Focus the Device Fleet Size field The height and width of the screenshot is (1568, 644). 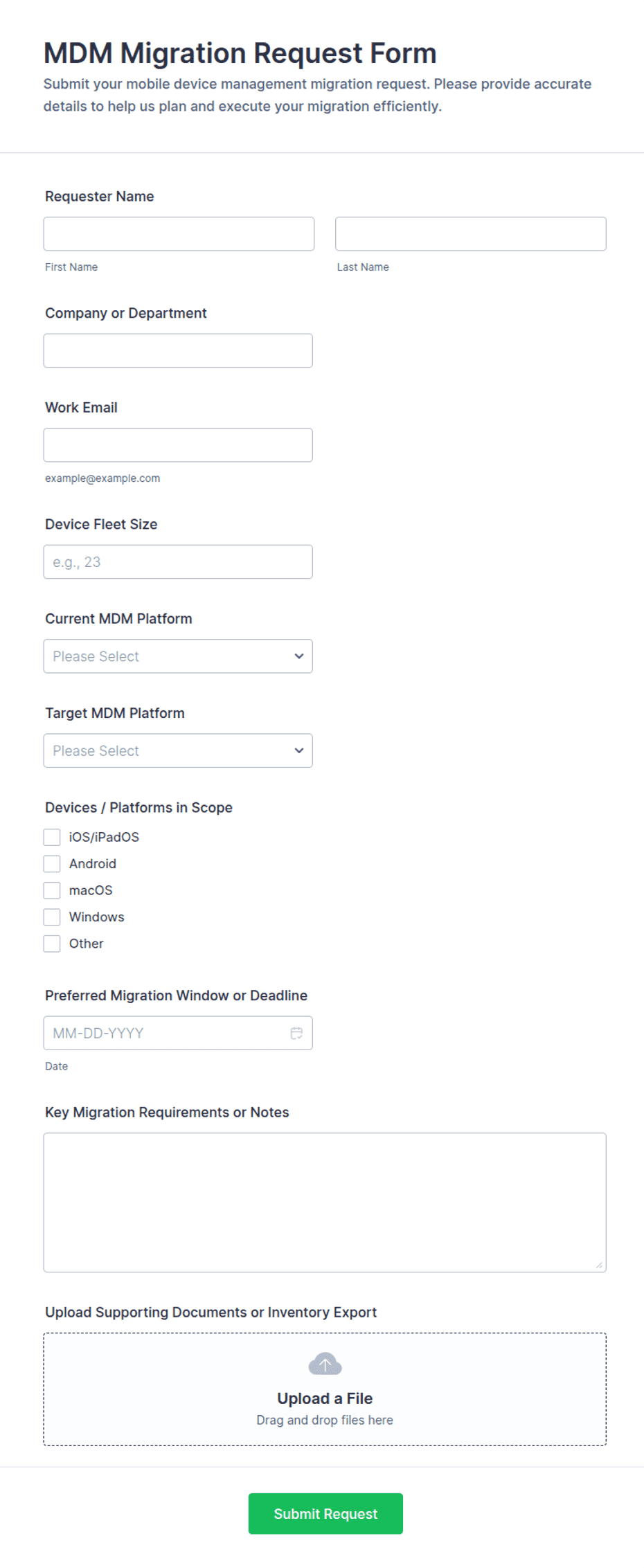[x=178, y=561]
